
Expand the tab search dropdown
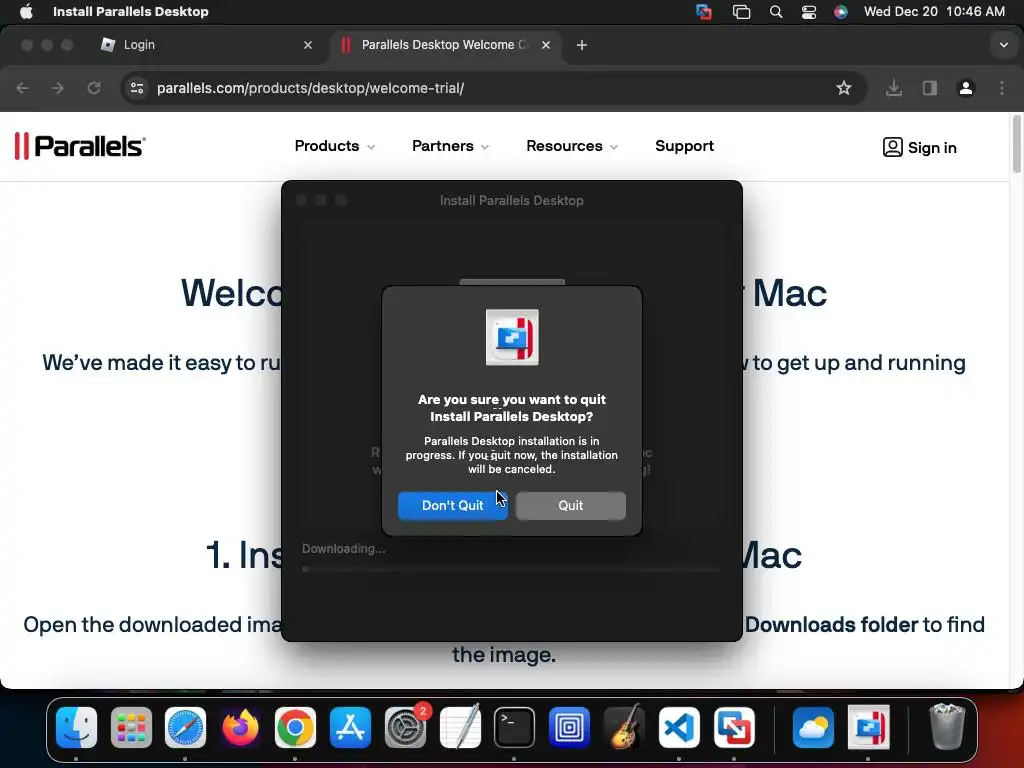click(x=1004, y=45)
